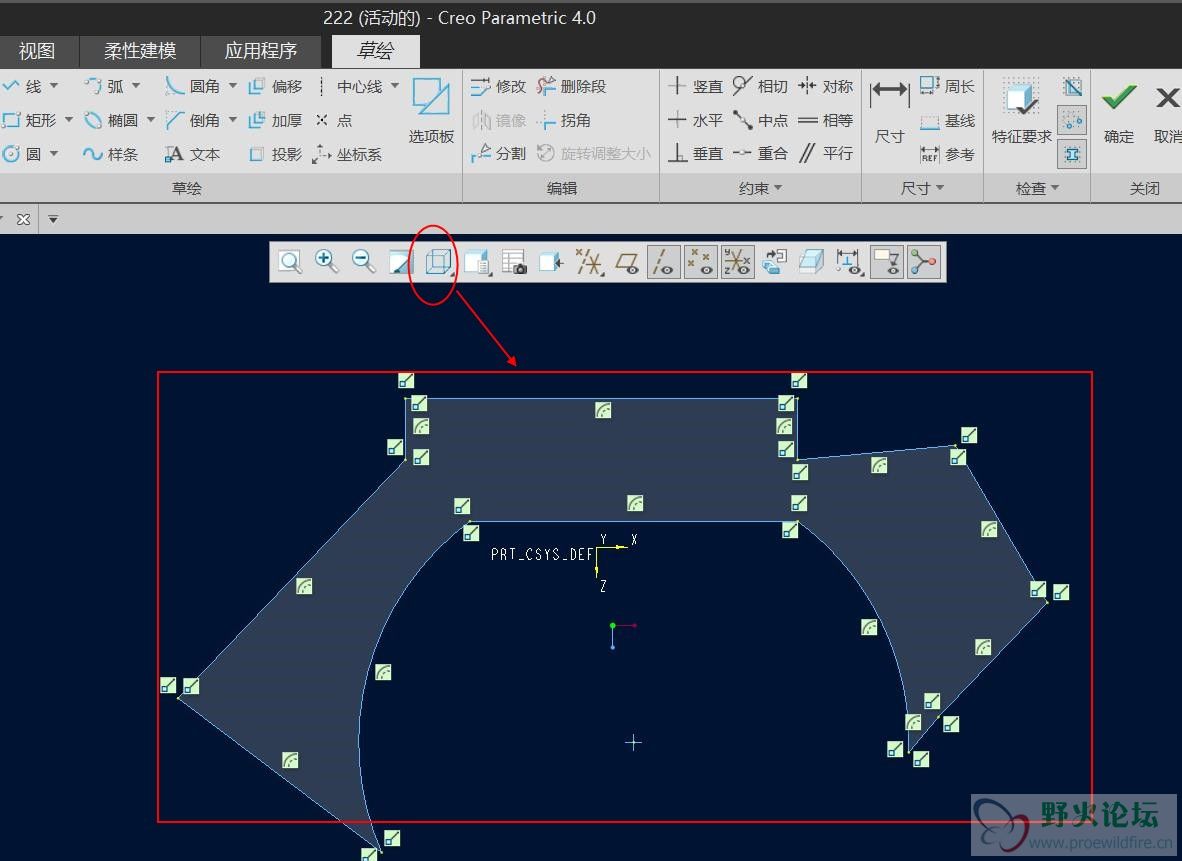1182x861 pixels.
Task: Select the Point (点) tool
Action: 334,120
